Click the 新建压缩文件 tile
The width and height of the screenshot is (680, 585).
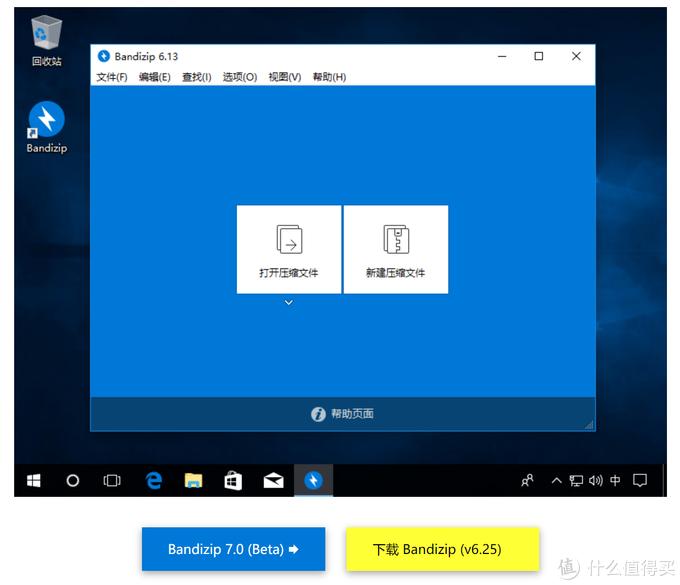pyautogui.click(x=396, y=249)
